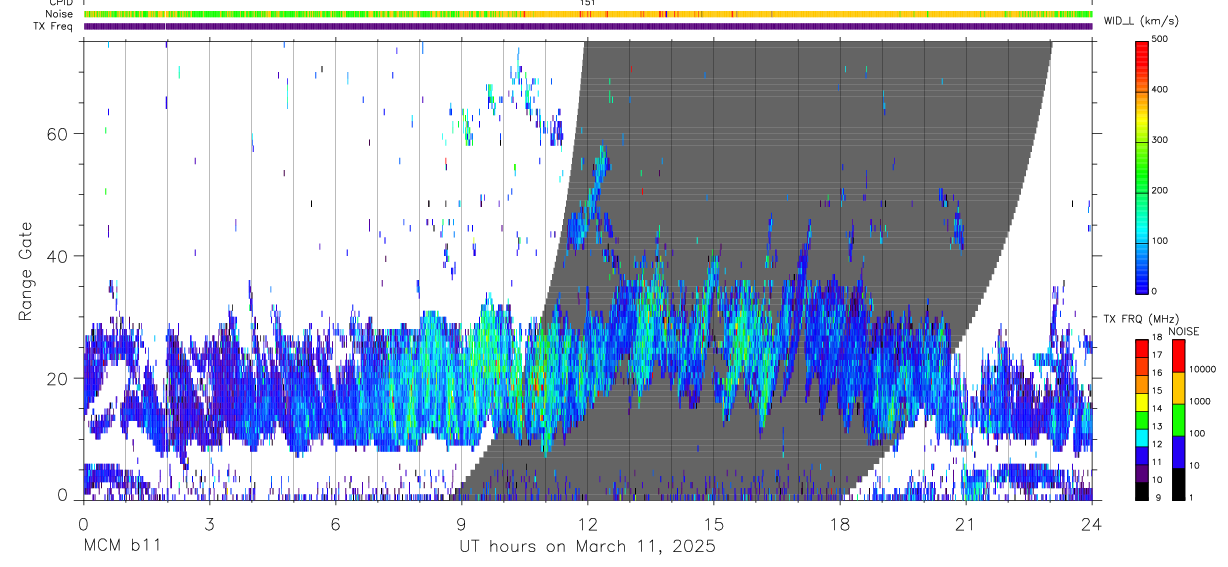Click the green 100–1000 NOISE scale segment
Image resolution: width=1228 pixels, height=567 pixels.
(x=1178, y=420)
